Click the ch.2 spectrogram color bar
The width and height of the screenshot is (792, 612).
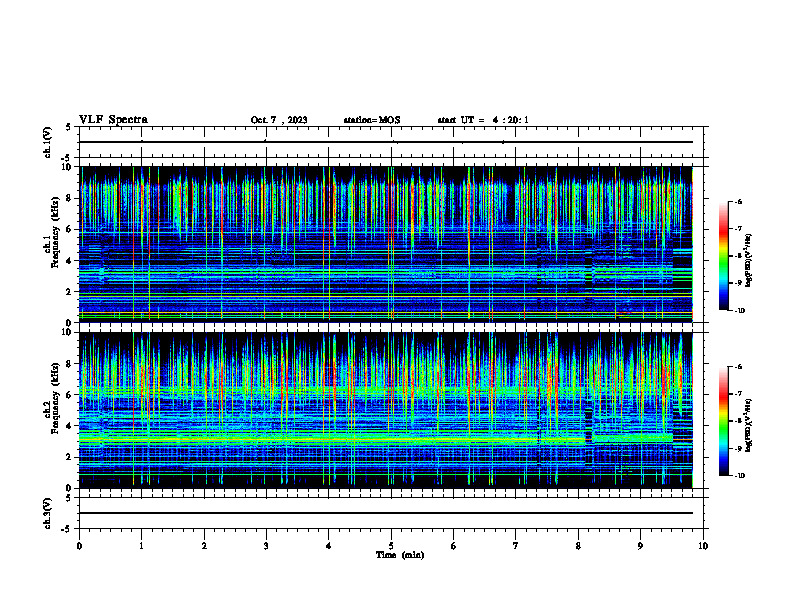click(724, 421)
